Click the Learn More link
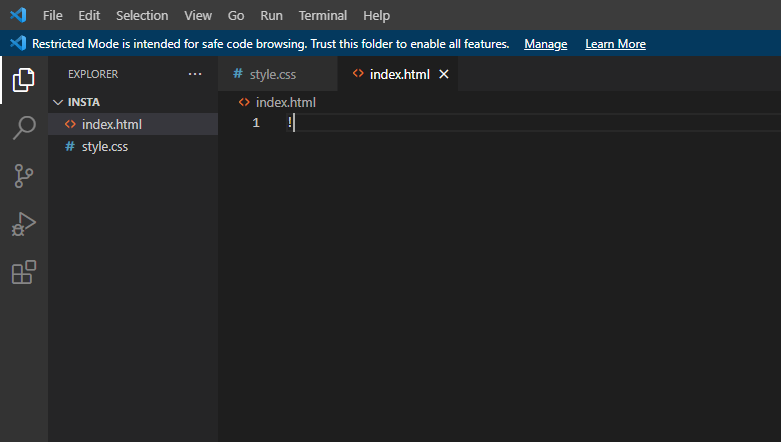The width and height of the screenshot is (781, 442). (615, 44)
